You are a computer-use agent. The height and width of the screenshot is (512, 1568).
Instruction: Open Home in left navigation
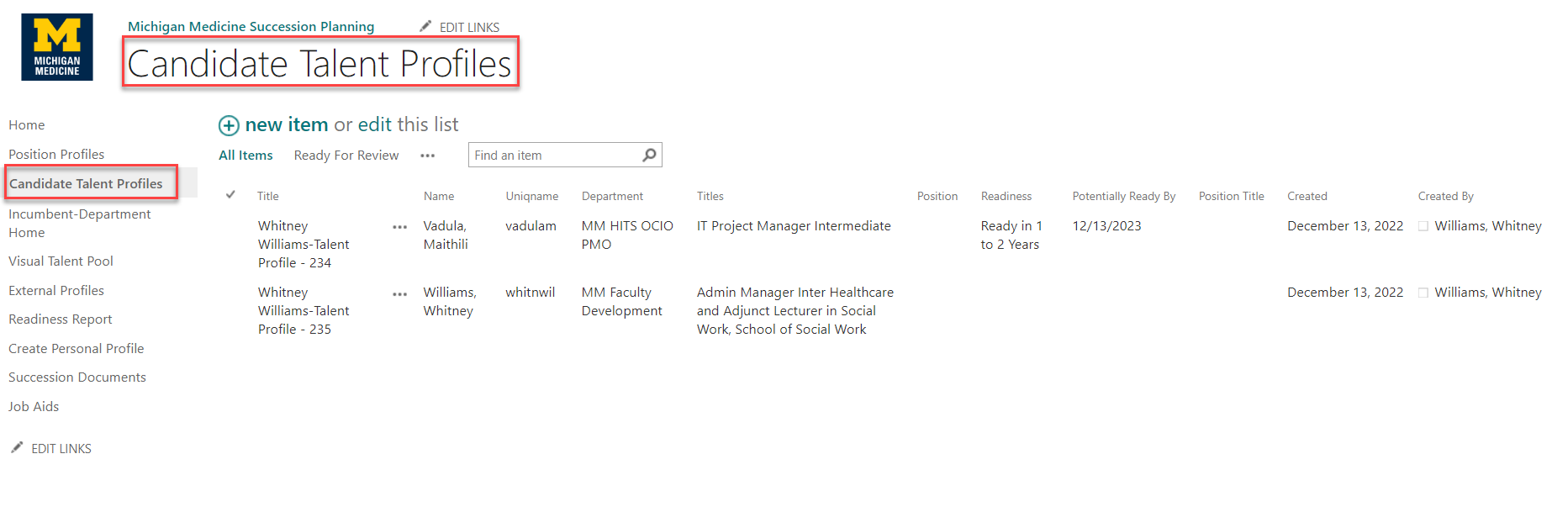tap(27, 125)
